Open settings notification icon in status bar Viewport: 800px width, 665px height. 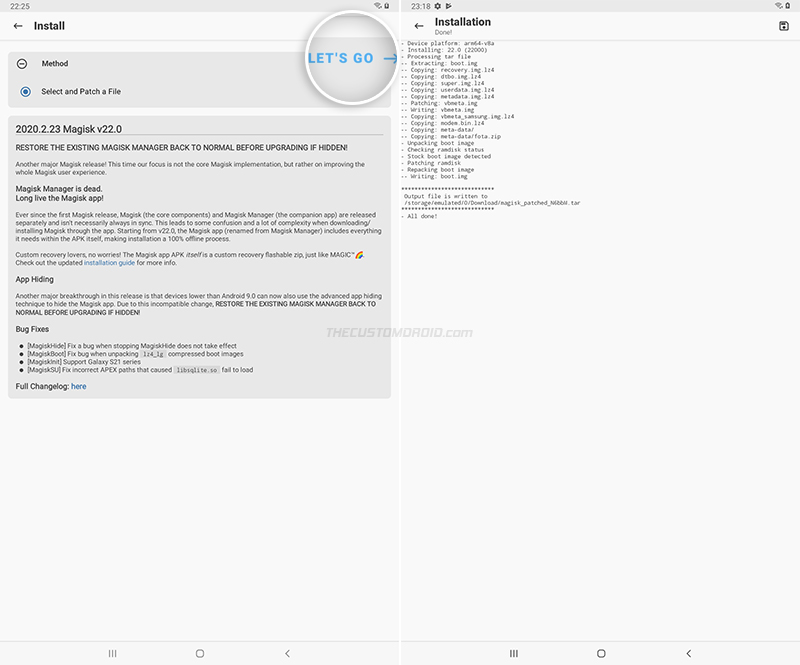(437, 6)
